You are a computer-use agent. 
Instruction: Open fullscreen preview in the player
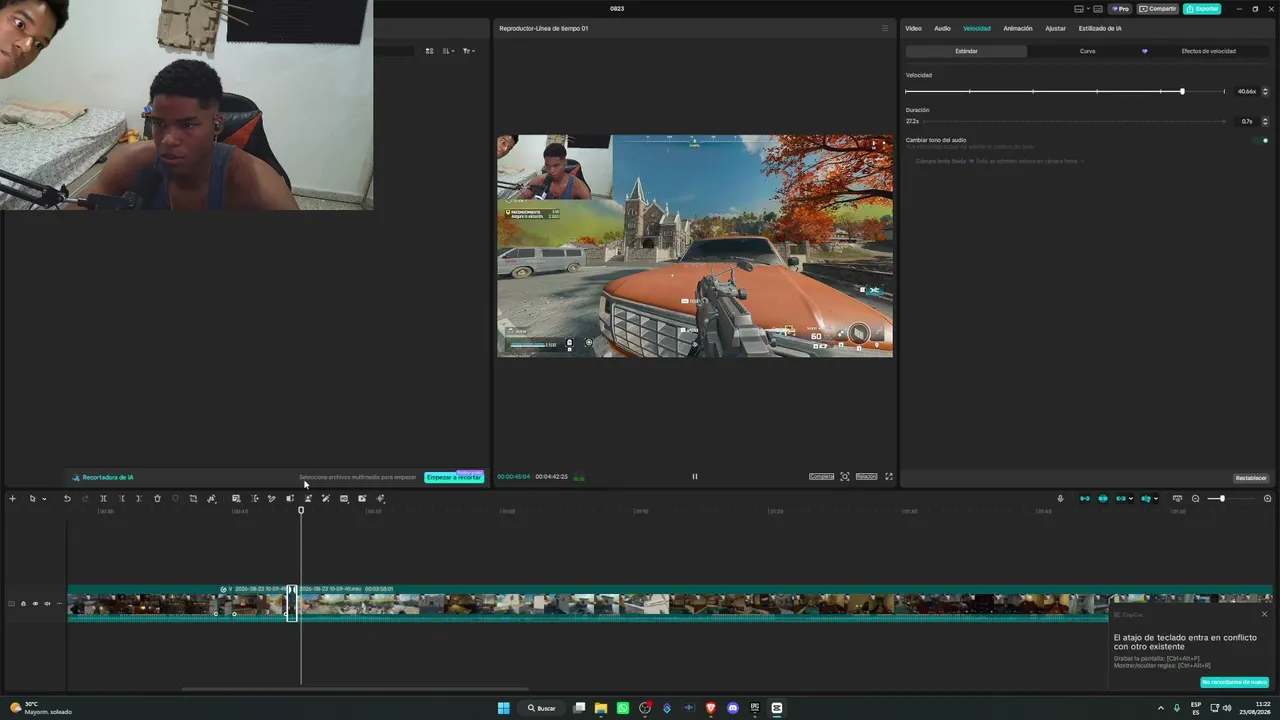(x=888, y=477)
